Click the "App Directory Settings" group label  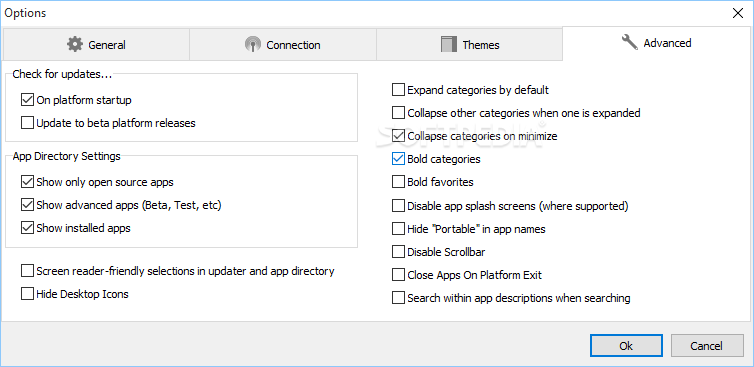[x=67, y=156]
